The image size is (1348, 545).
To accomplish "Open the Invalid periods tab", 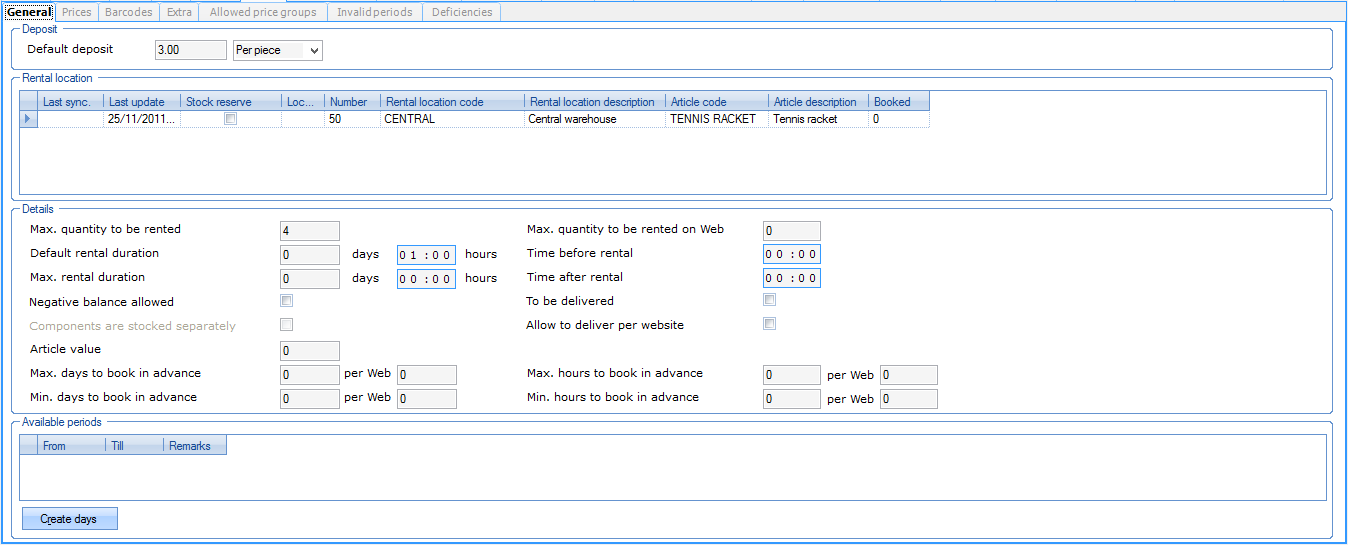I will pyautogui.click(x=374, y=12).
